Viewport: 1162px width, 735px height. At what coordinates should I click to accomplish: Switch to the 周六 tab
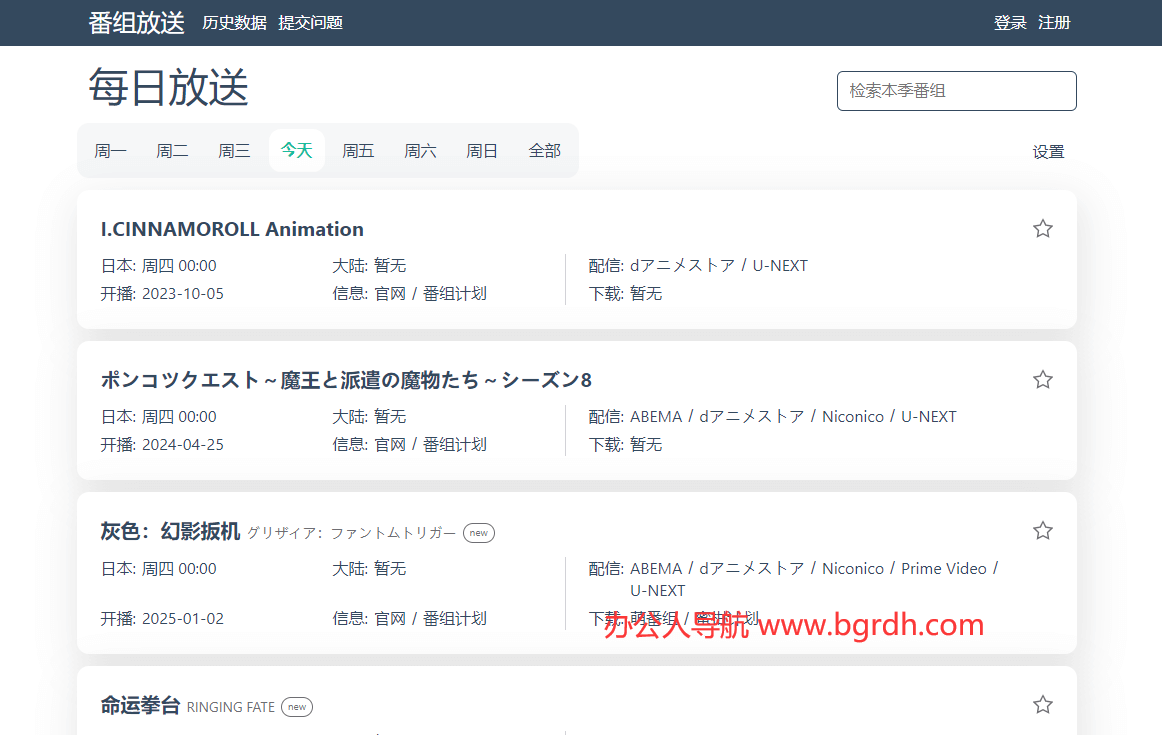click(420, 151)
